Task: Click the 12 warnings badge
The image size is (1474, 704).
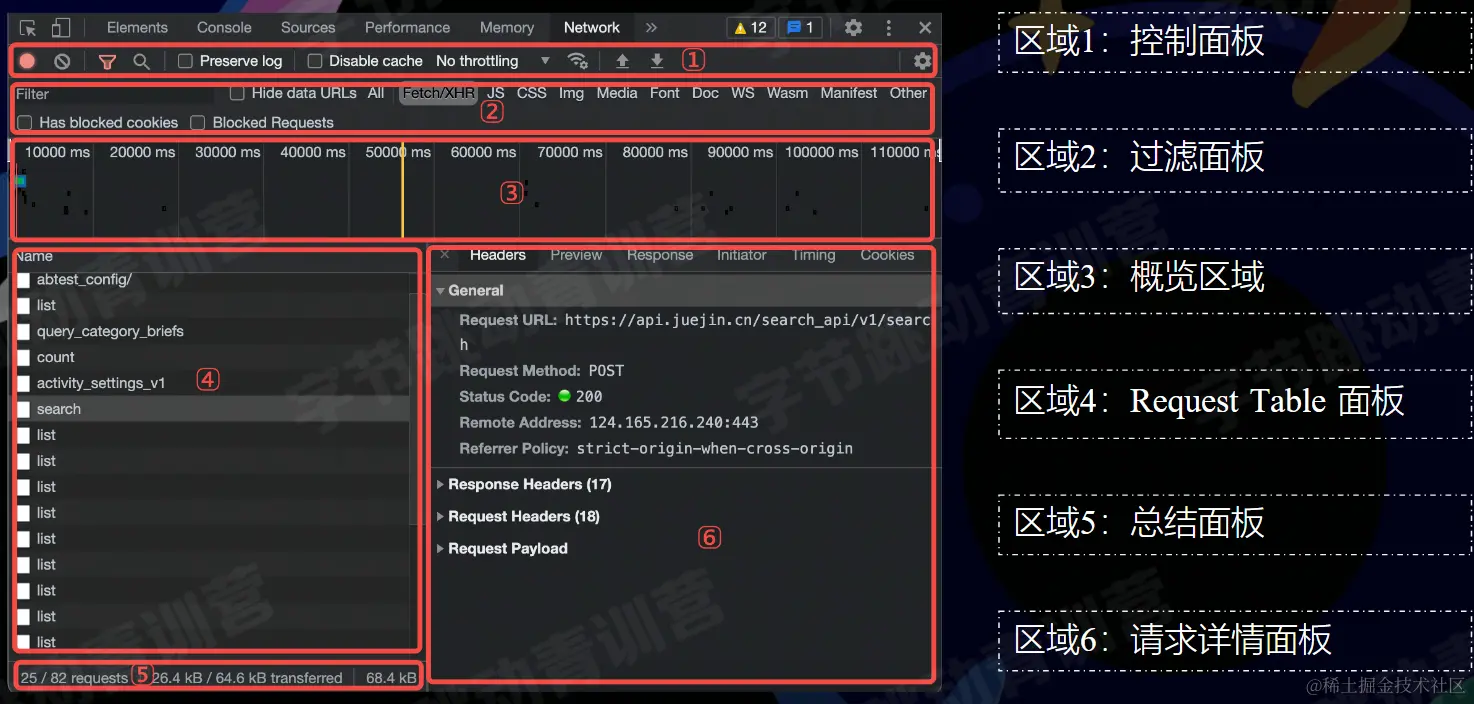Action: pyautogui.click(x=751, y=28)
